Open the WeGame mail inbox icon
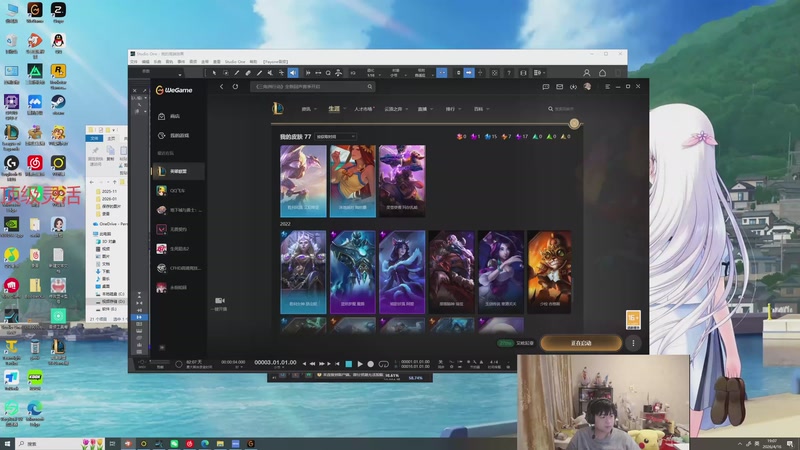 tap(559, 87)
